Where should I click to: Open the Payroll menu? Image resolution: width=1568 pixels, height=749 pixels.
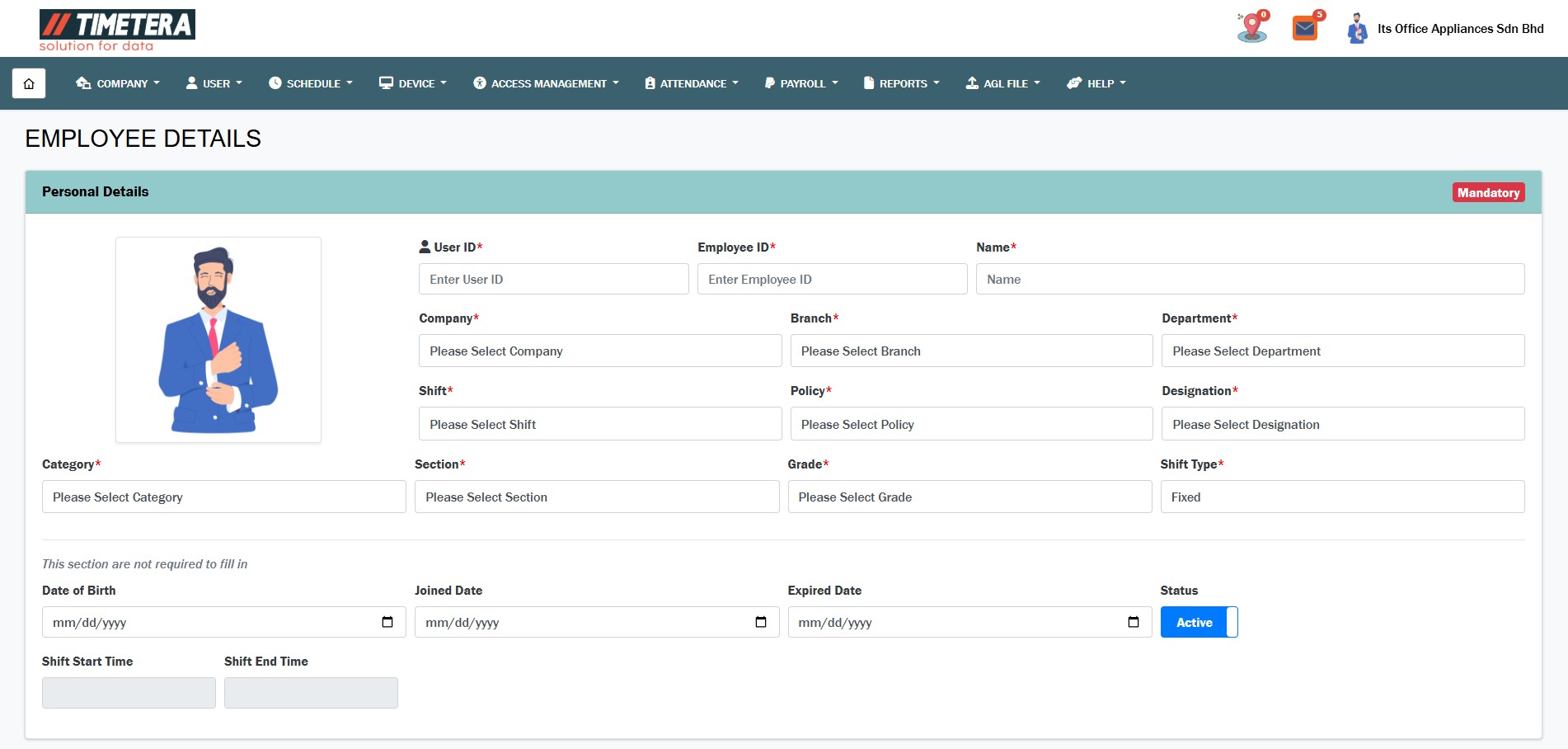coord(801,83)
